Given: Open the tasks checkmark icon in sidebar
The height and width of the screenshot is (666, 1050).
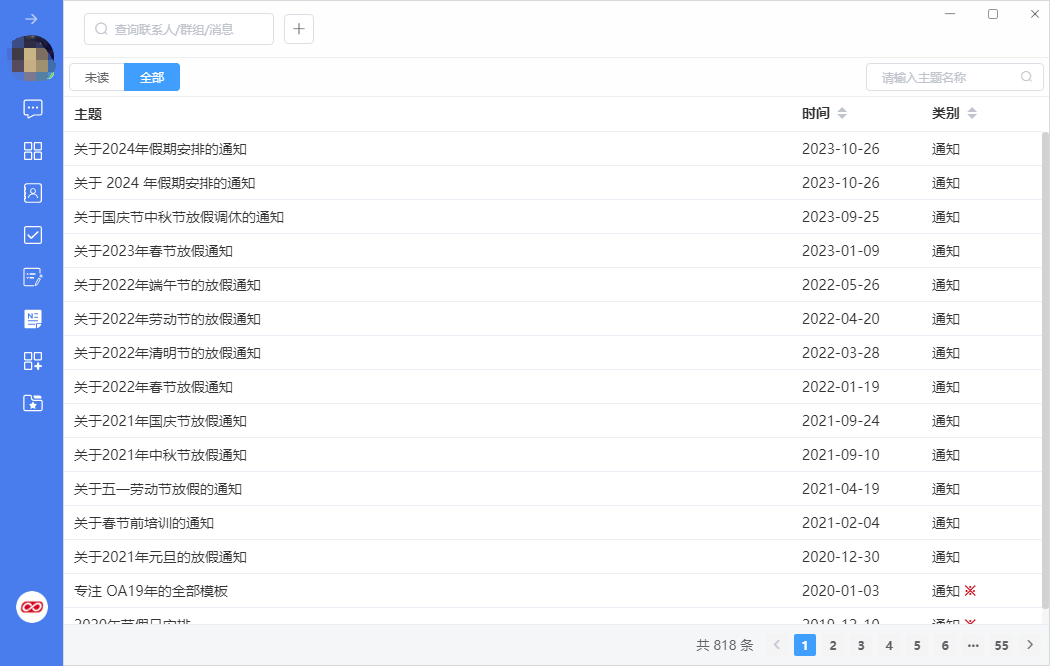Looking at the screenshot, I should [32, 235].
